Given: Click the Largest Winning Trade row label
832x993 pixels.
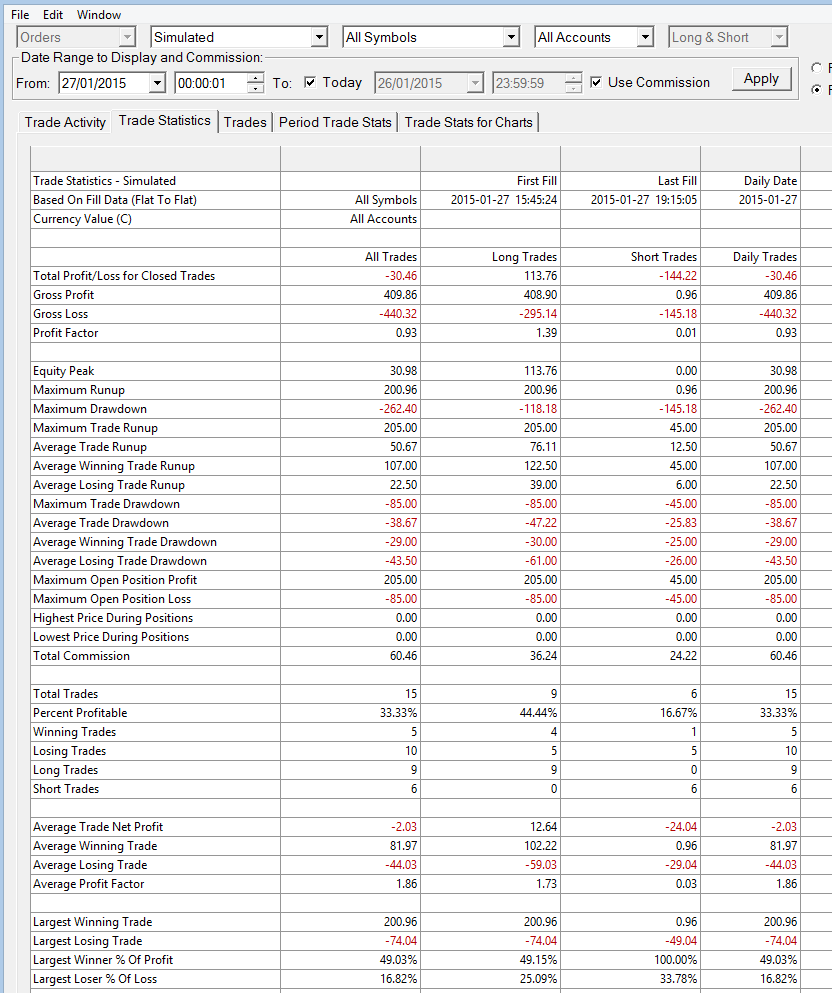Looking at the screenshot, I should coord(92,921).
